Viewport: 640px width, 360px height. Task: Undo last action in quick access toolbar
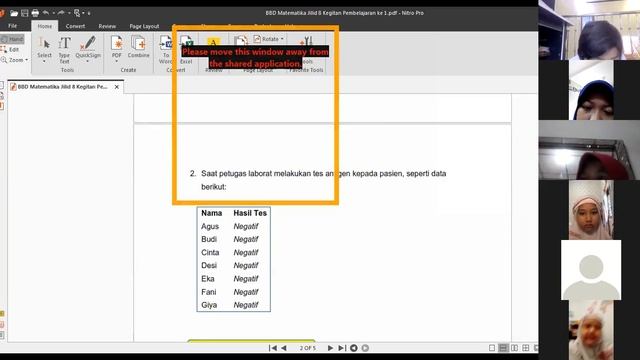[46, 13]
